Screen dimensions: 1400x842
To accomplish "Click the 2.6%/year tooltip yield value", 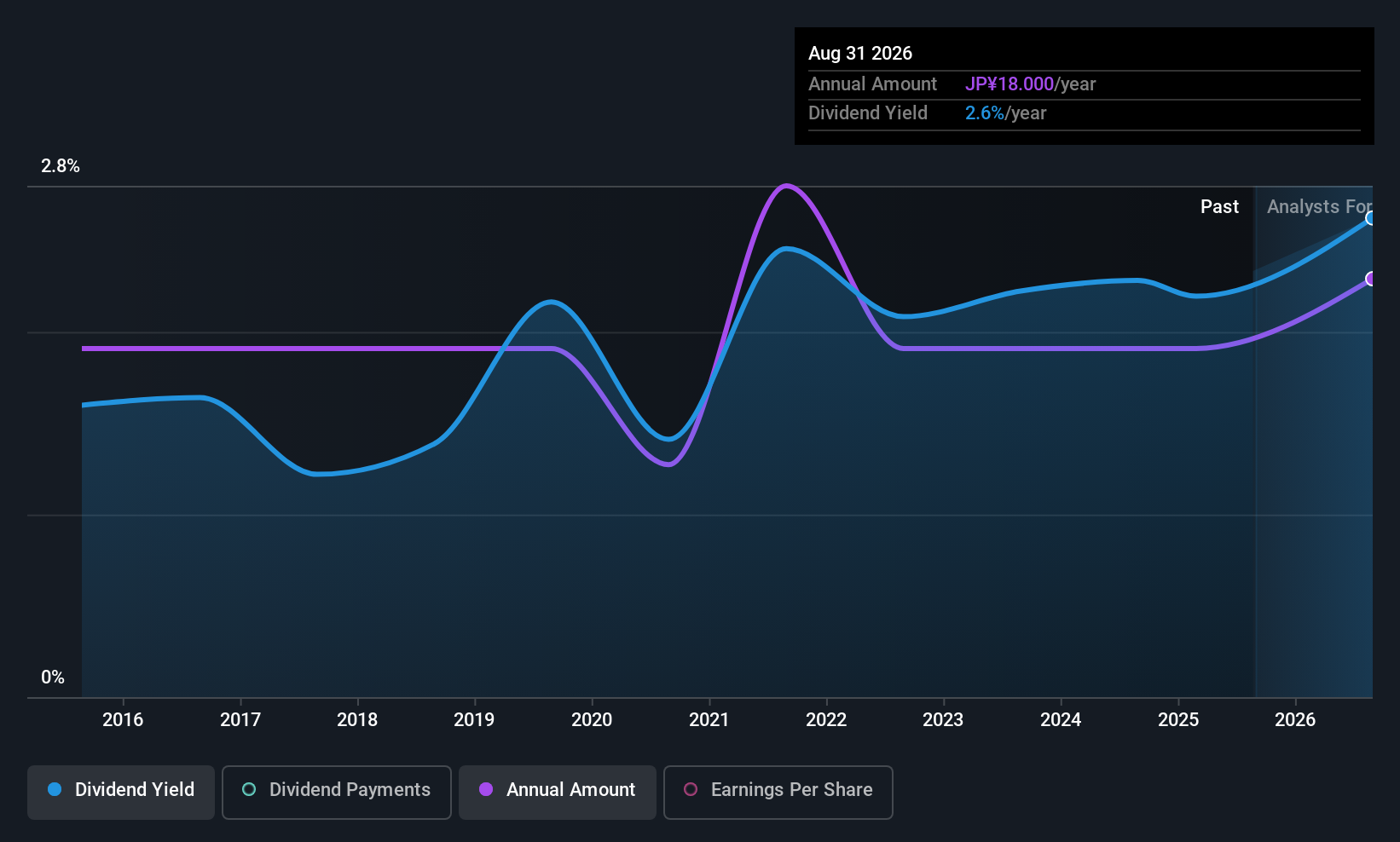I will [1005, 113].
